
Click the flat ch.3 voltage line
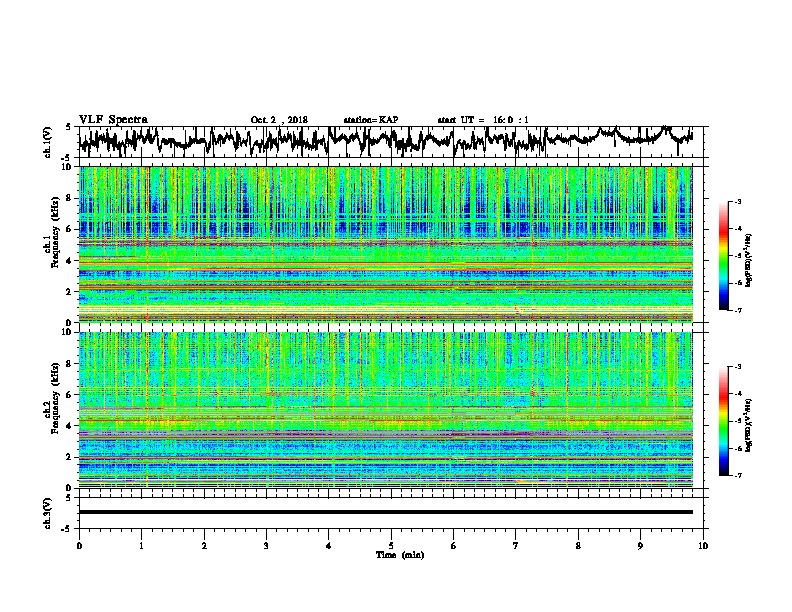tap(385, 512)
